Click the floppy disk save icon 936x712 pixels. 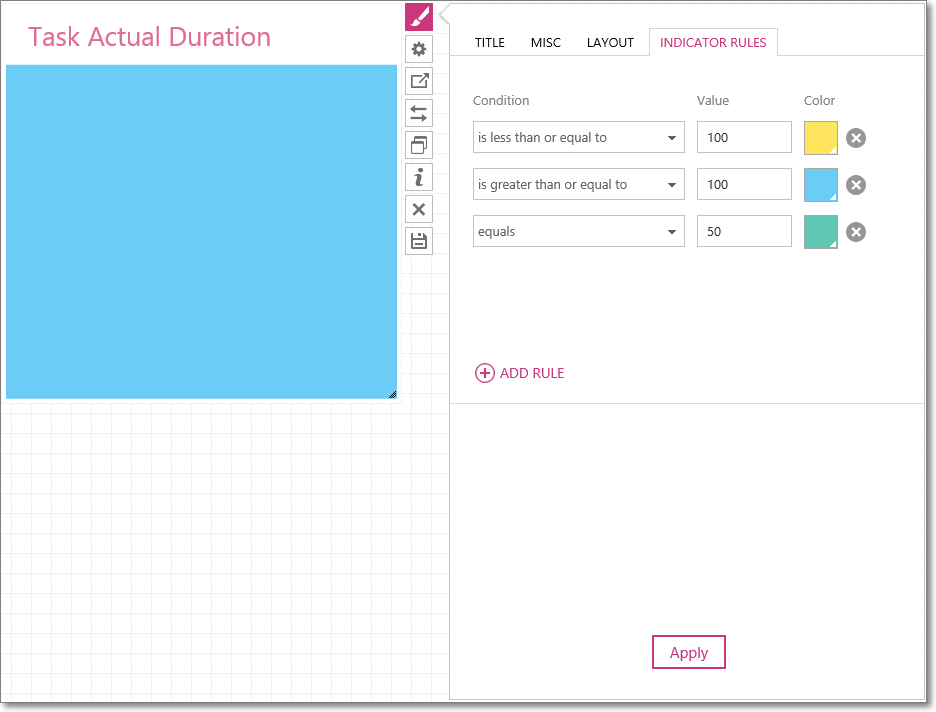point(418,241)
